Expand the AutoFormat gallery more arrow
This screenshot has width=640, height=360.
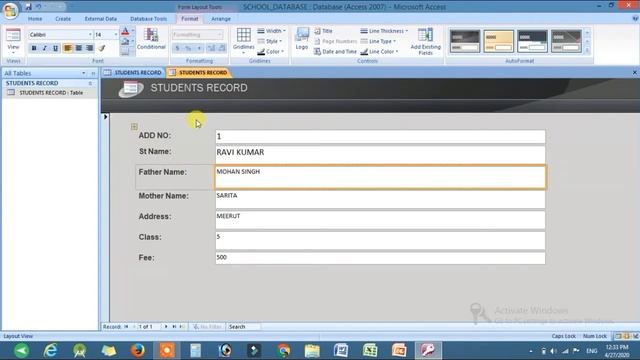[x=587, y=50]
